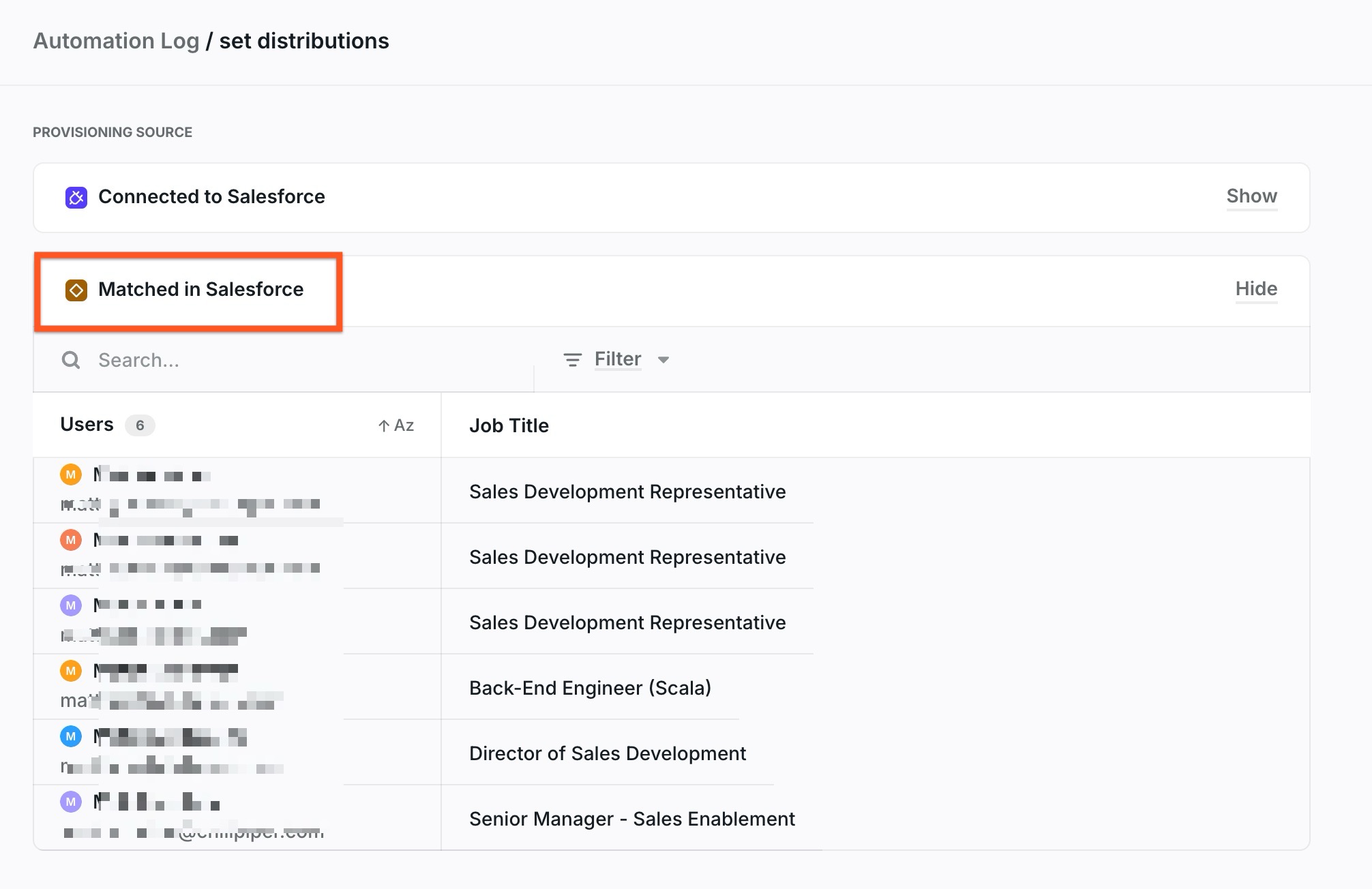Image resolution: width=1372 pixels, height=889 pixels.
Task: Click the Filter label
Action: [617, 359]
